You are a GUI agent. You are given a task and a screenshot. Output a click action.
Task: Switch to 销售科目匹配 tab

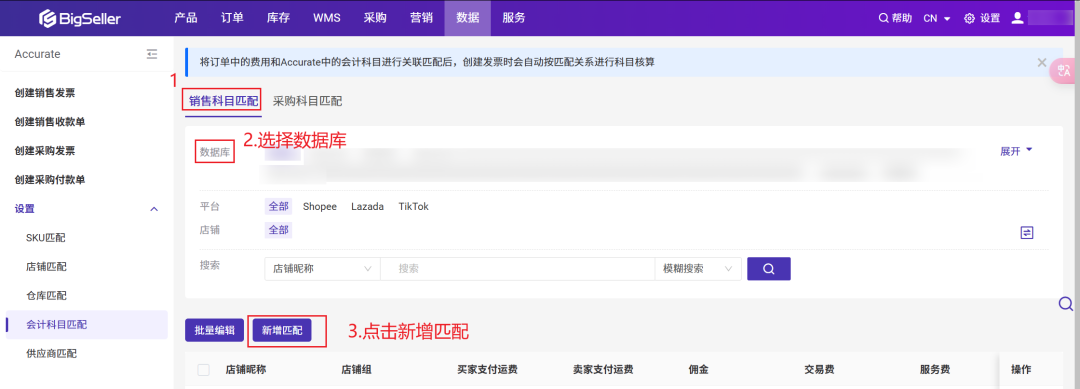pyautogui.click(x=223, y=101)
